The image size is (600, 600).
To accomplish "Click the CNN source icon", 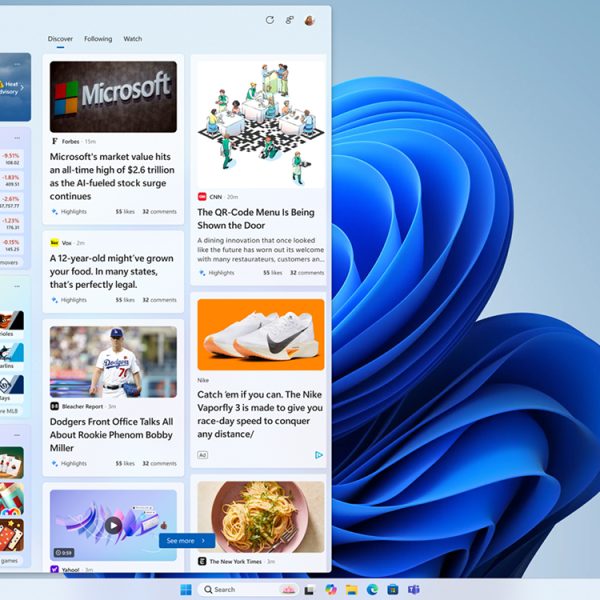I will tap(202, 197).
